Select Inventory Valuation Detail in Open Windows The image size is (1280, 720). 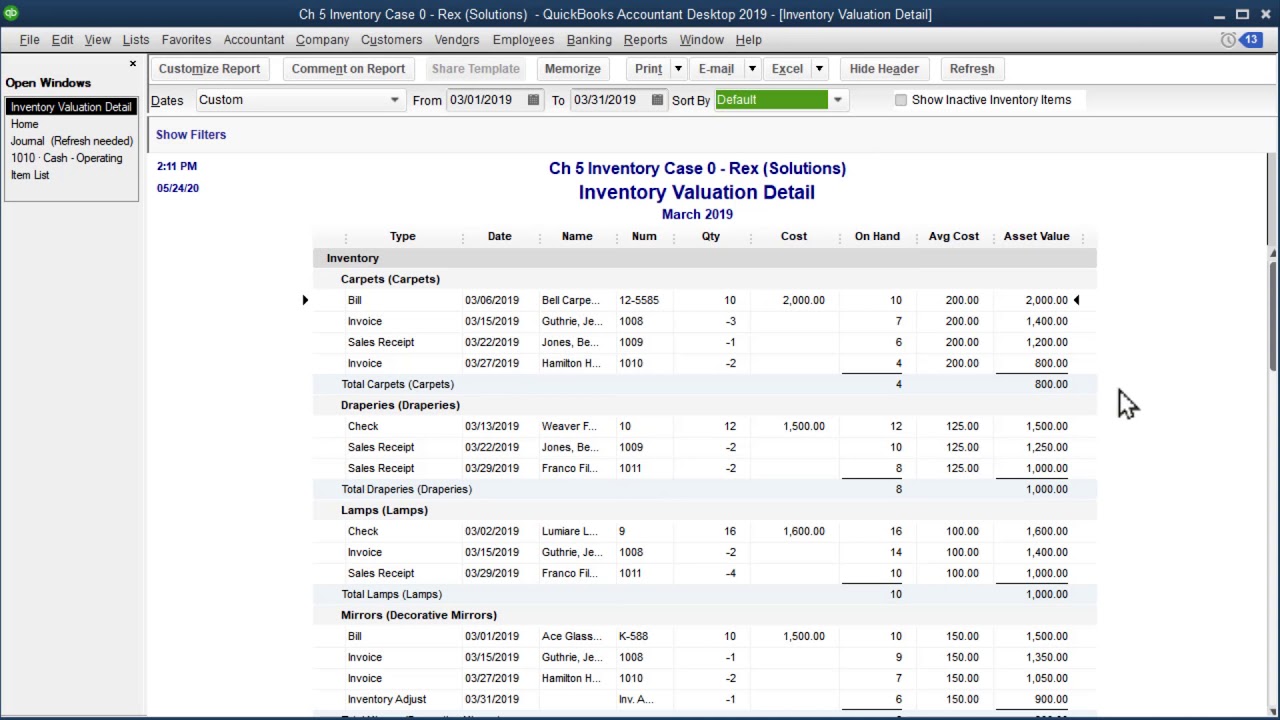click(x=71, y=107)
